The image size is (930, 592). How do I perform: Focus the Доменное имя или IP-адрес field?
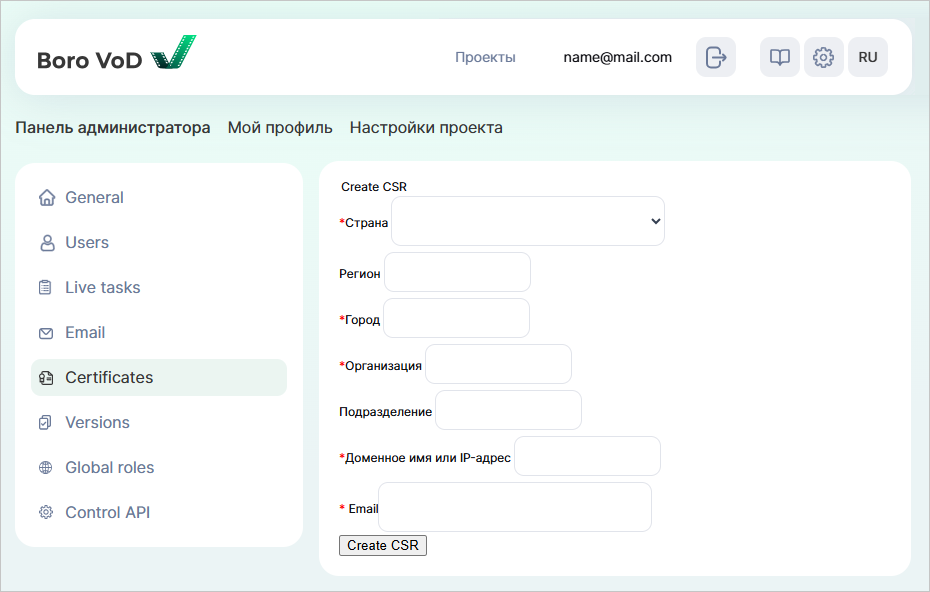[588, 456]
